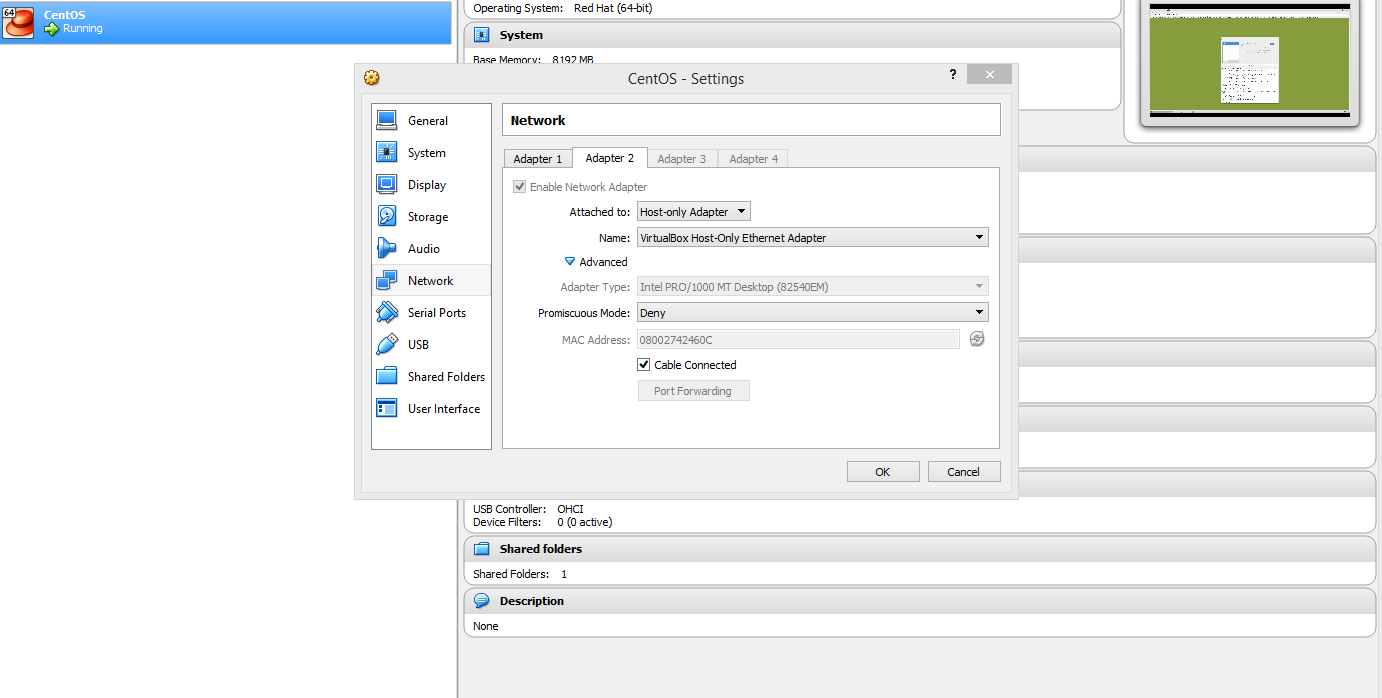Switch to the Adapter 1 tab
Image resolution: width=1382 pixels, height=698 pixels.
(538, 159)
